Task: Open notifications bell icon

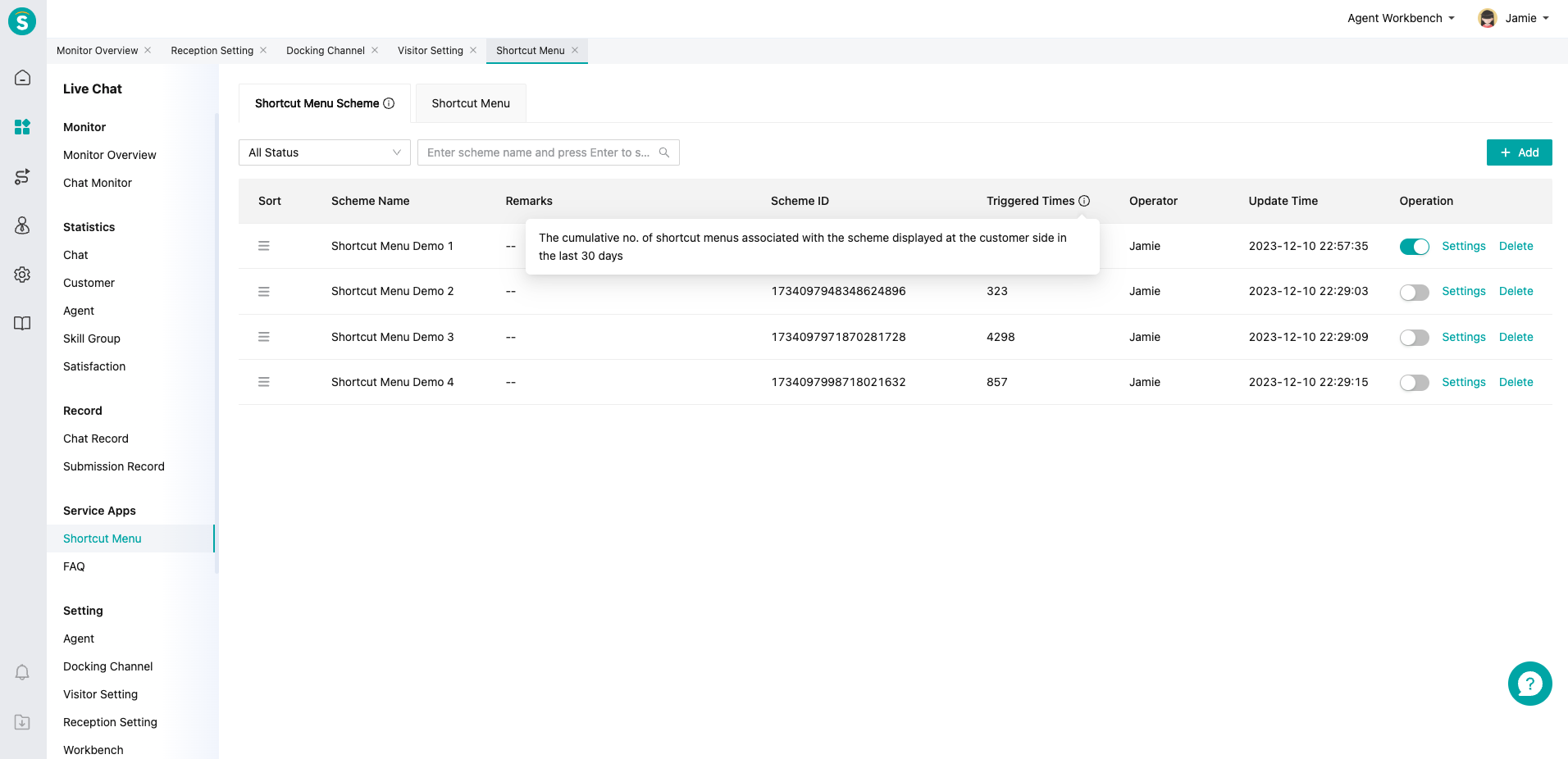Action: tap(22, 673)
